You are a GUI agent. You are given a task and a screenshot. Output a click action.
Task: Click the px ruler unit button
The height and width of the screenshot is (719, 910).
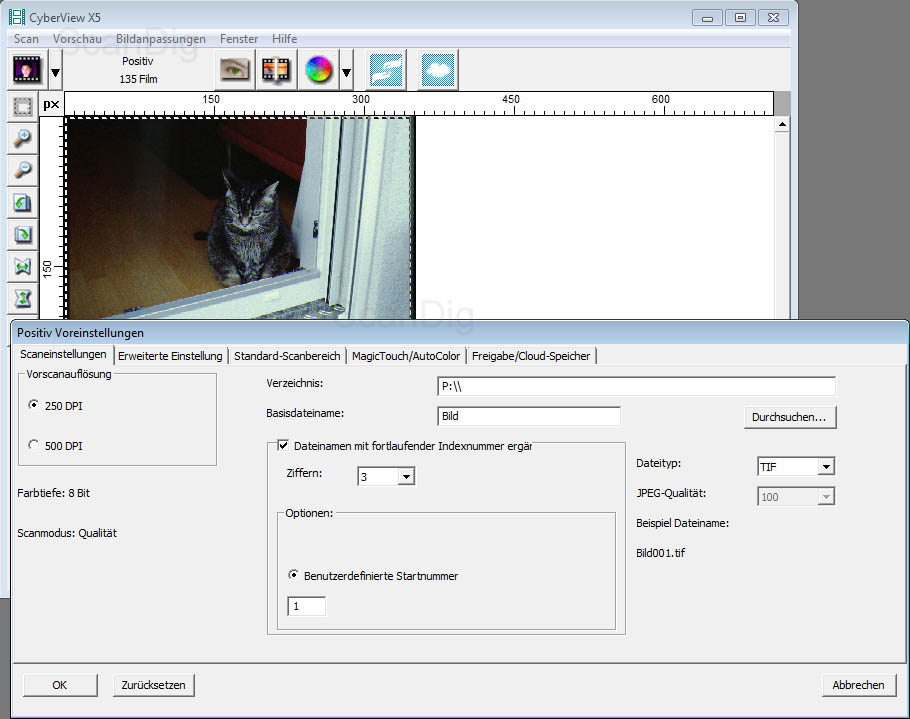coord(51,104)
